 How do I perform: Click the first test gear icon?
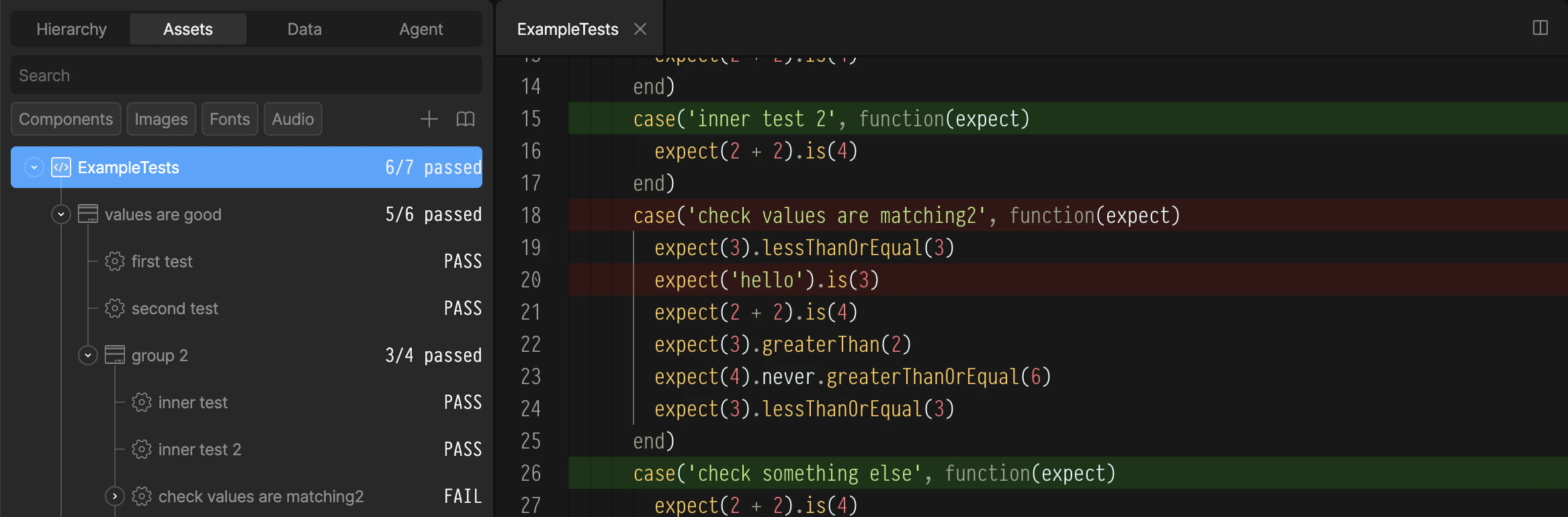tap(115, 261)
